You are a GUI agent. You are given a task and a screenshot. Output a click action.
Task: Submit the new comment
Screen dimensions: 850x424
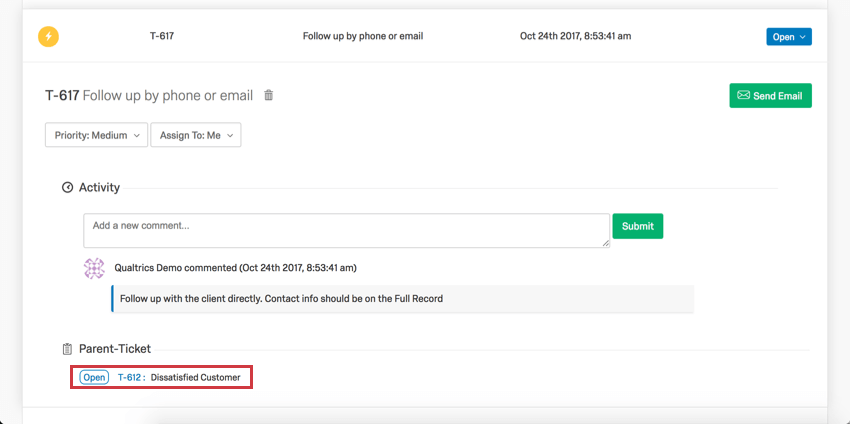638,226
